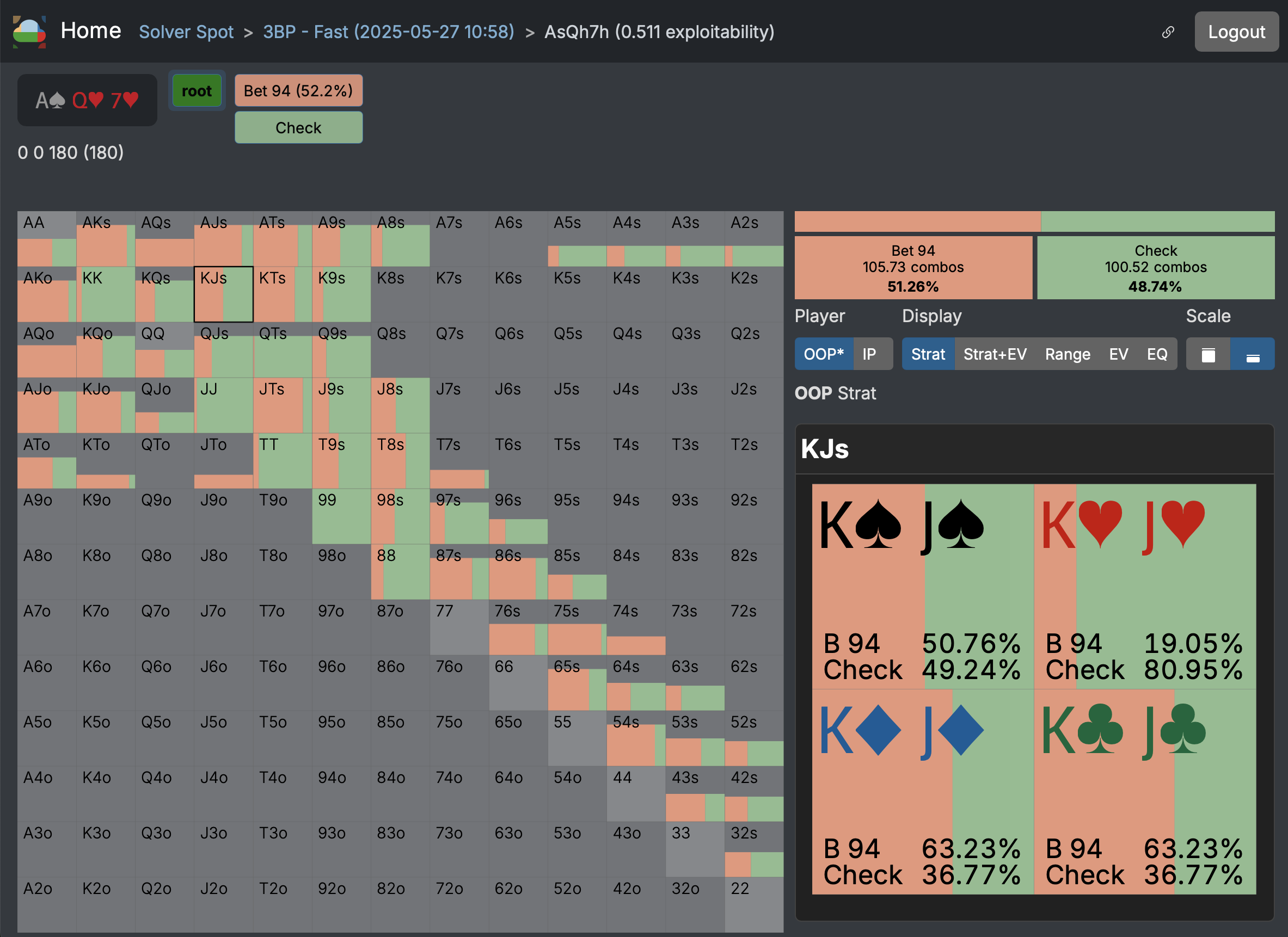Select the compact scale icon
The image size is (1288, 937).
[1252, 355]
